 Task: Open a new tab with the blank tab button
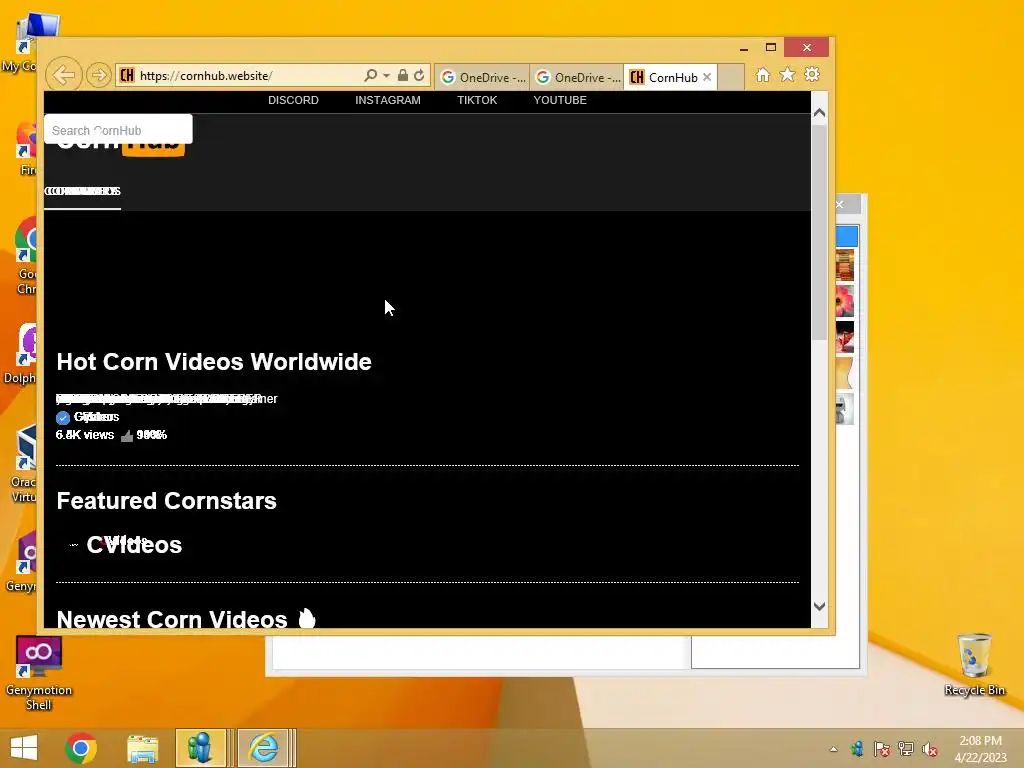(x=731, y=77)
